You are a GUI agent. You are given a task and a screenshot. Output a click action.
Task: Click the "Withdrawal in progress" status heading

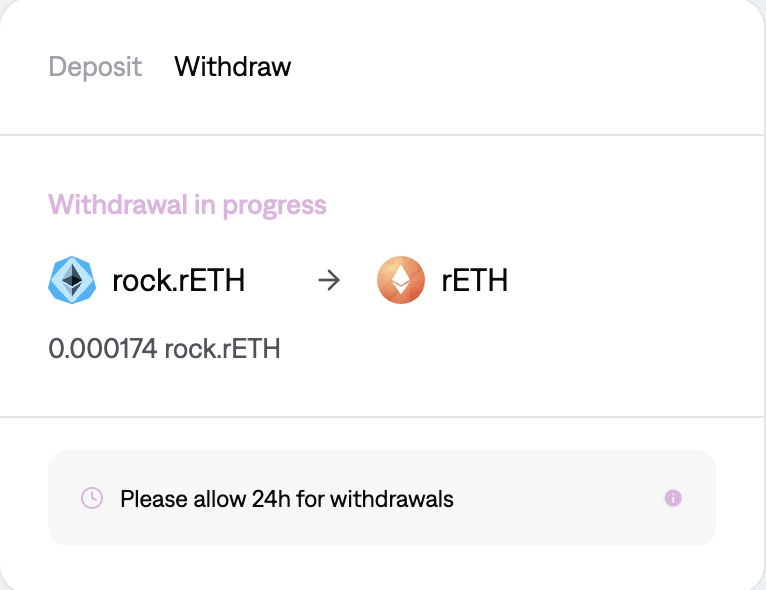[x=187, y=205]
